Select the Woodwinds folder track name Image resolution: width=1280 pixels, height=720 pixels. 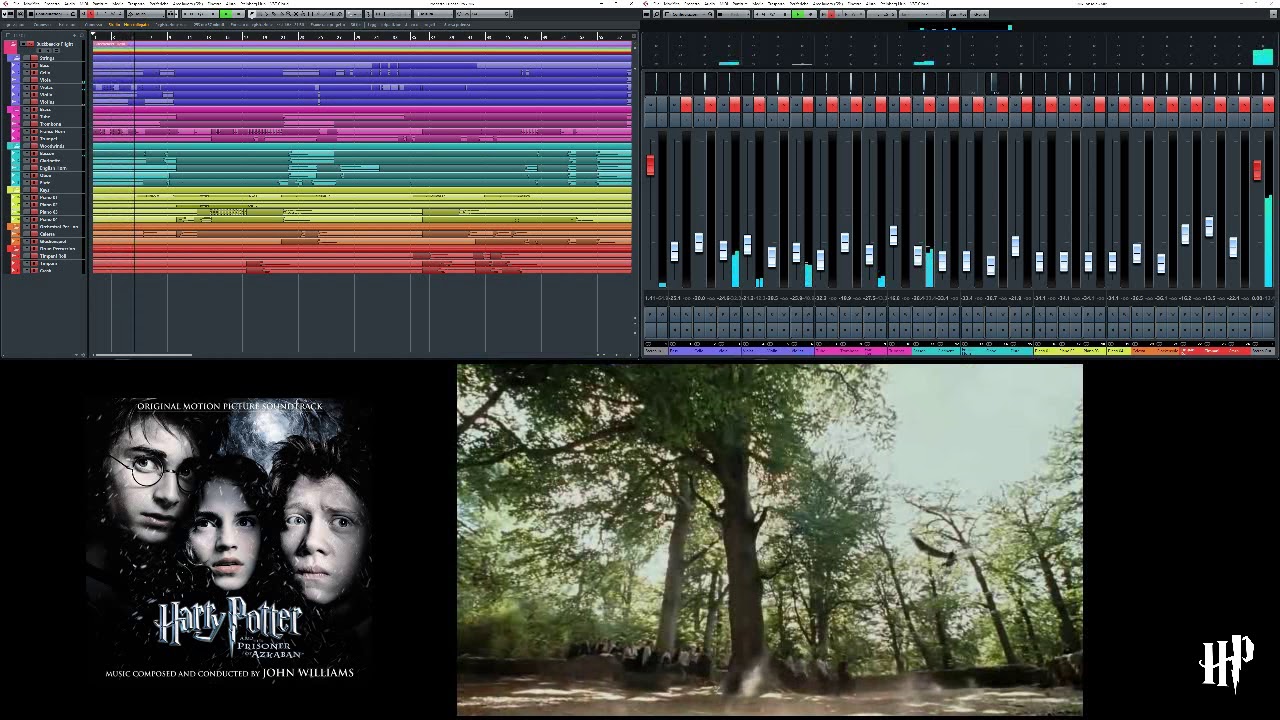click(52, 146)
